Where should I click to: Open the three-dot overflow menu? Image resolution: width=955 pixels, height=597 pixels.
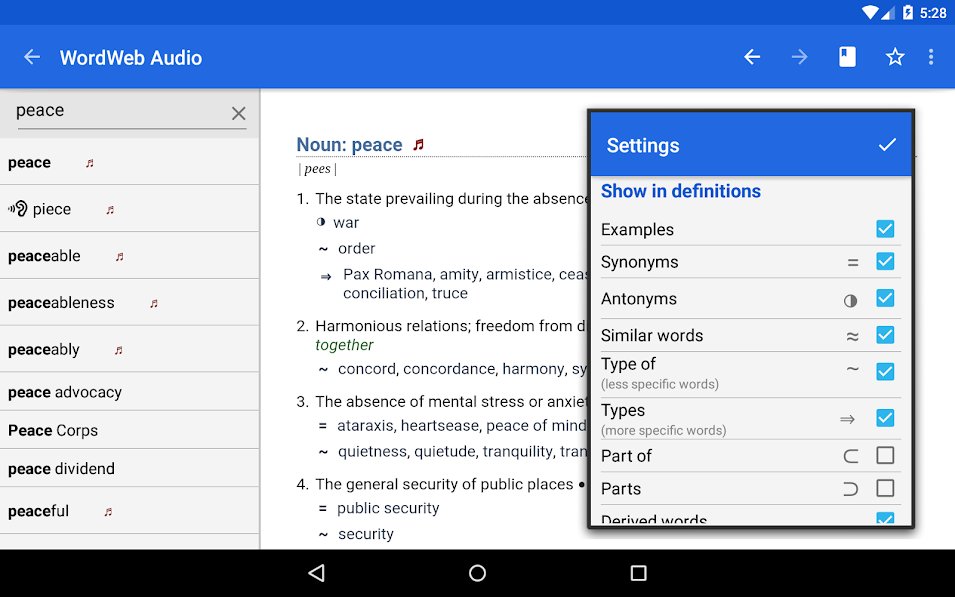click(x=931, y=57)
